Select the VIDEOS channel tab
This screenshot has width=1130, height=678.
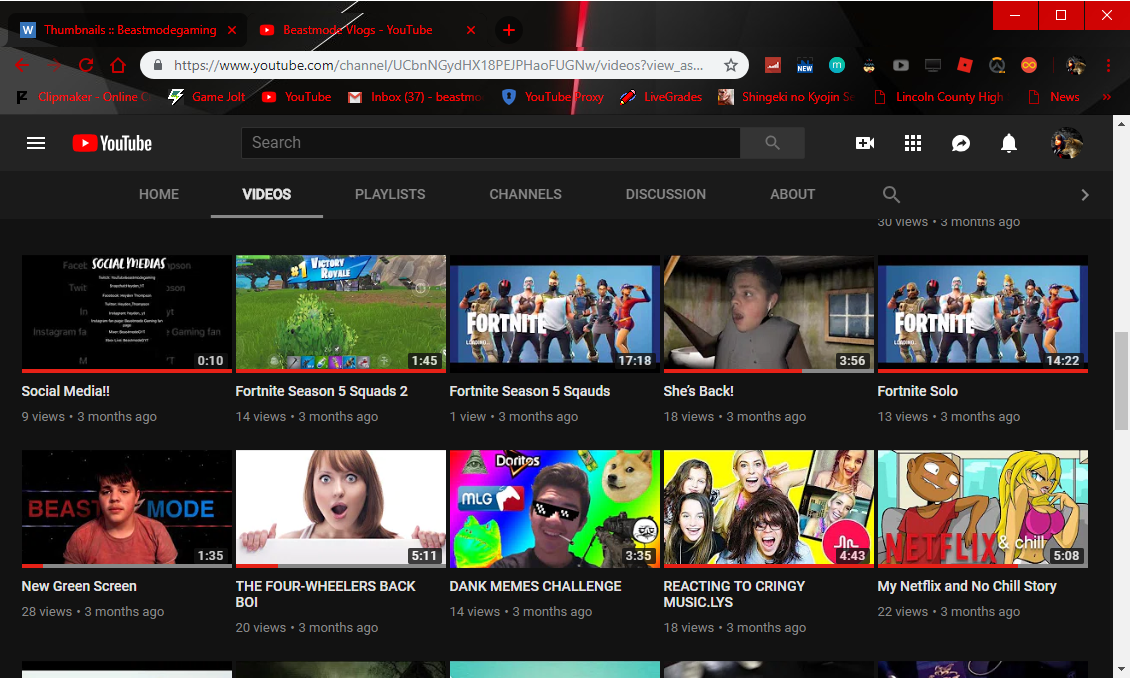267,195
